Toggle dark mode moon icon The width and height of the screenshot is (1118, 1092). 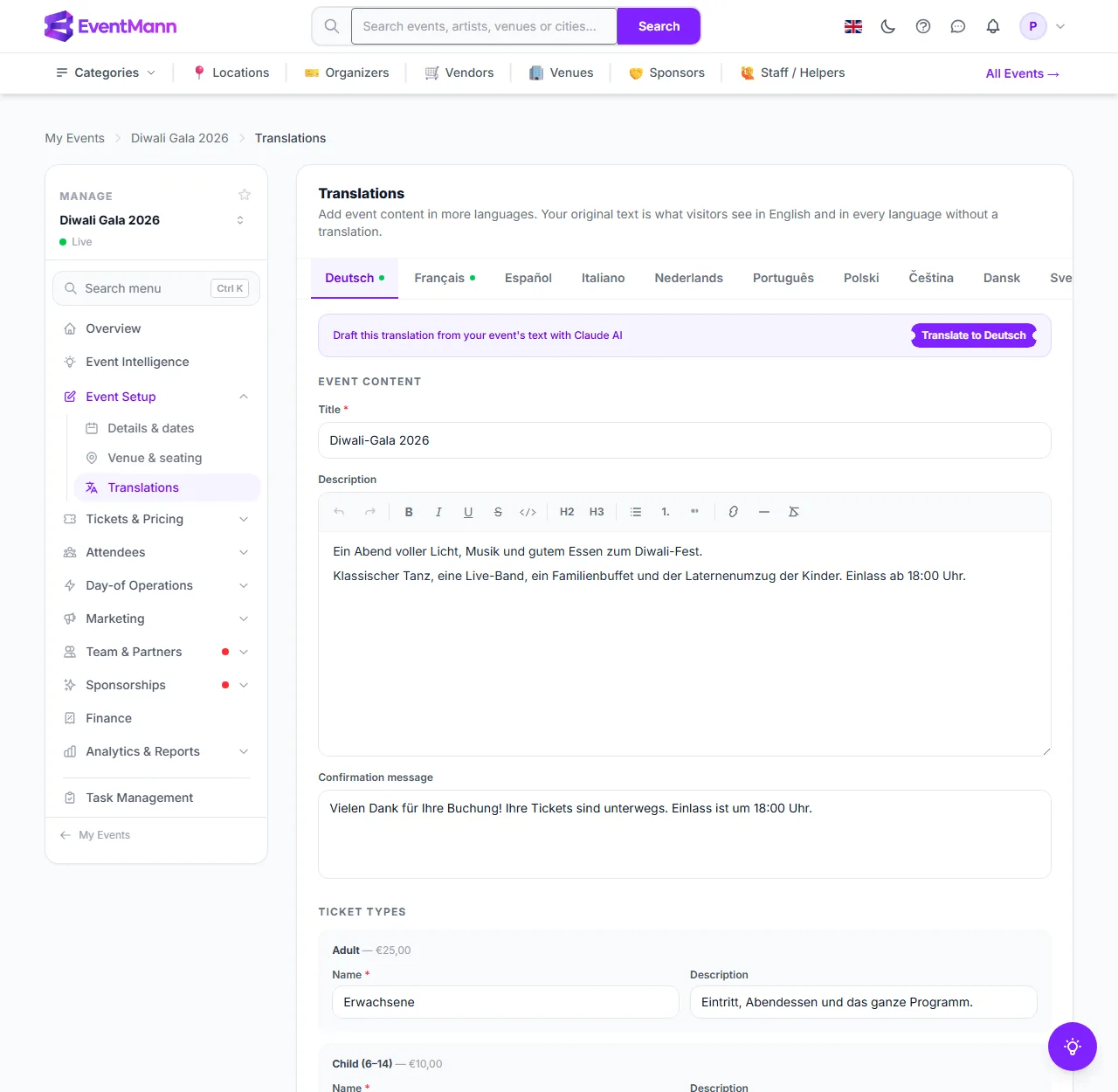click(888, 26)
